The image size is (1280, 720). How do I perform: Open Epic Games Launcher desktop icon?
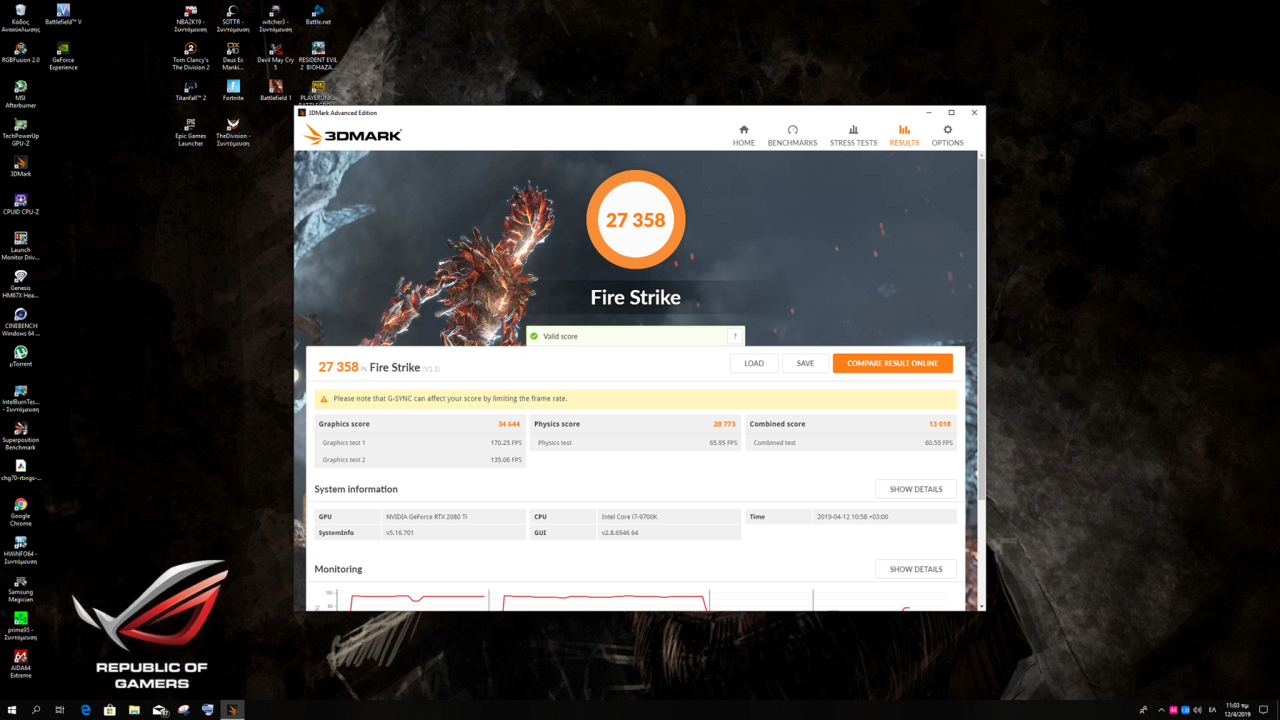(190, 132)
